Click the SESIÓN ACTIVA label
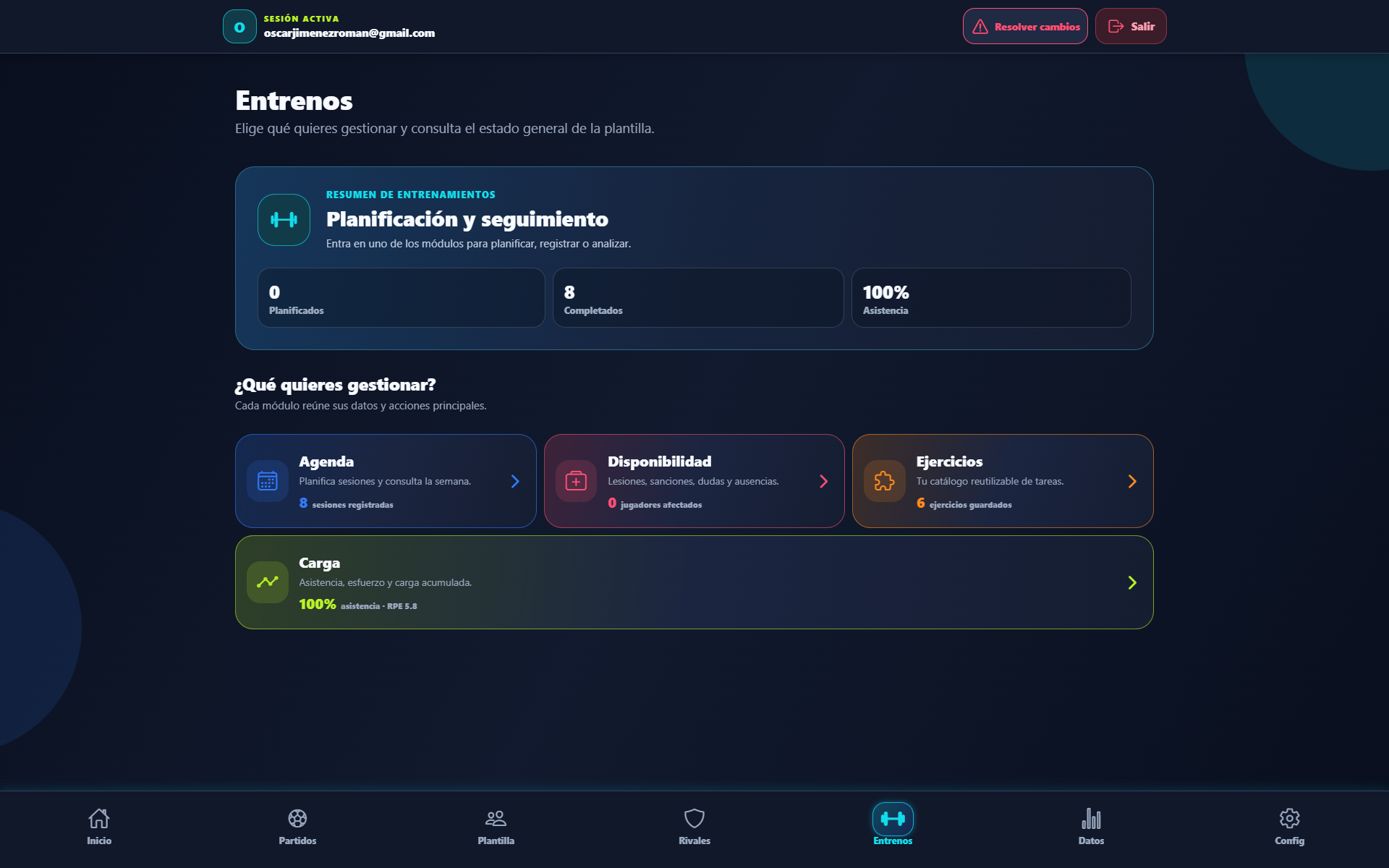Screen dimensions: 1389x868 click(x=301, y=19)
